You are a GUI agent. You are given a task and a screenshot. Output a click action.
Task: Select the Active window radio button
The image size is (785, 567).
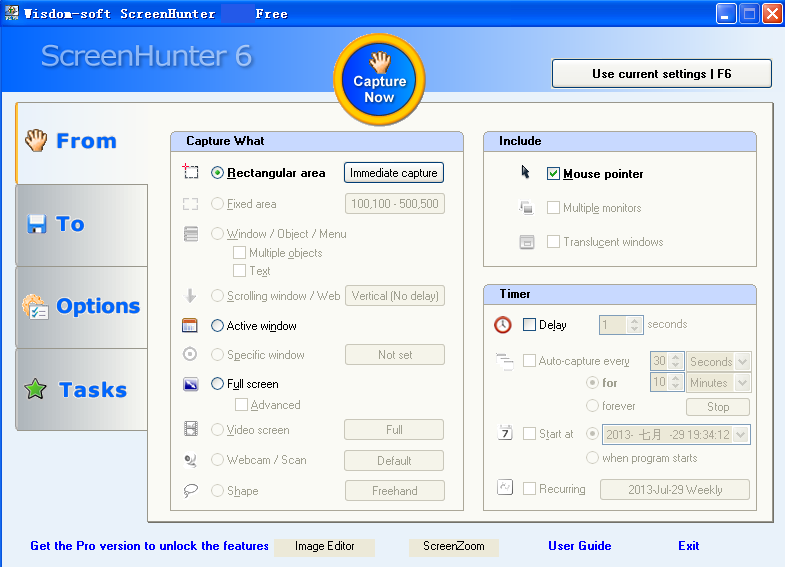218,326
